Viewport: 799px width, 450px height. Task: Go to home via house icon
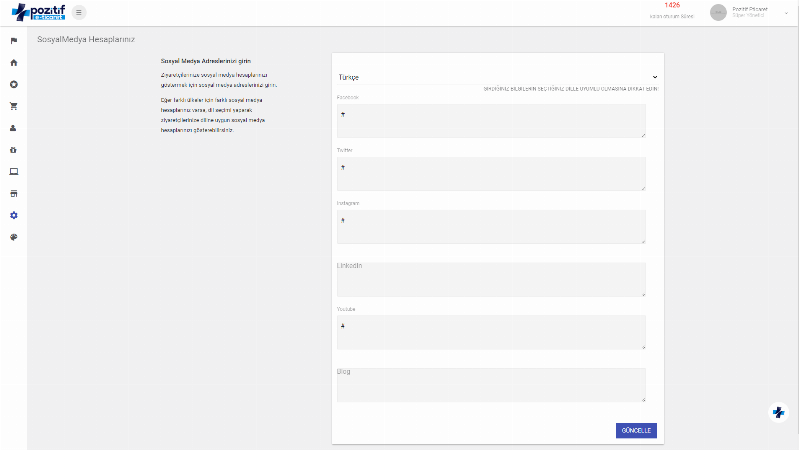click(x=14, y=63)
